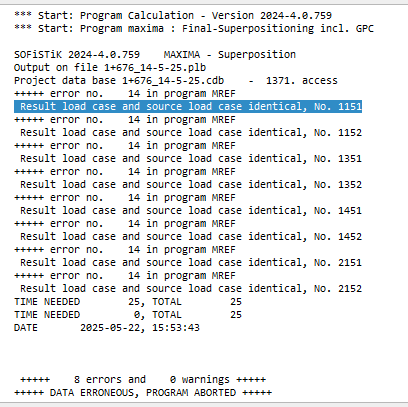Screen dimensions: 408x407
Task: Click the line ending in No. 2151
Action: point(191,262)
